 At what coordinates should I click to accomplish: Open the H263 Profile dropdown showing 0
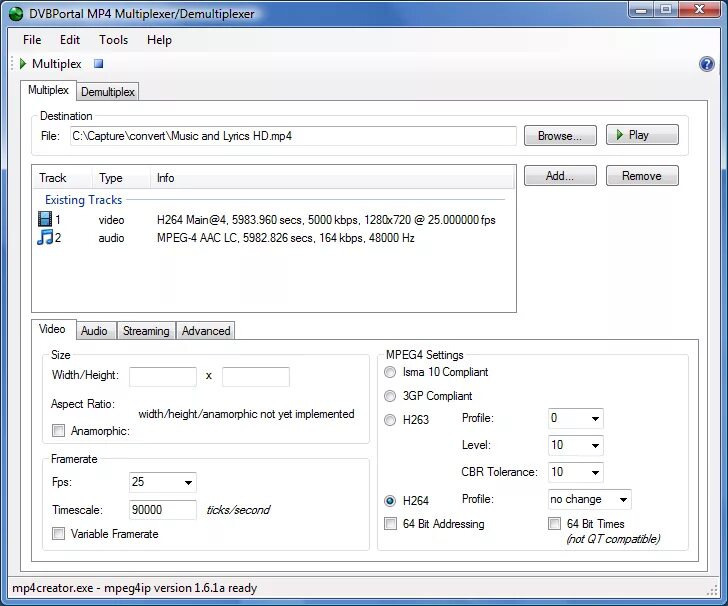576,418
